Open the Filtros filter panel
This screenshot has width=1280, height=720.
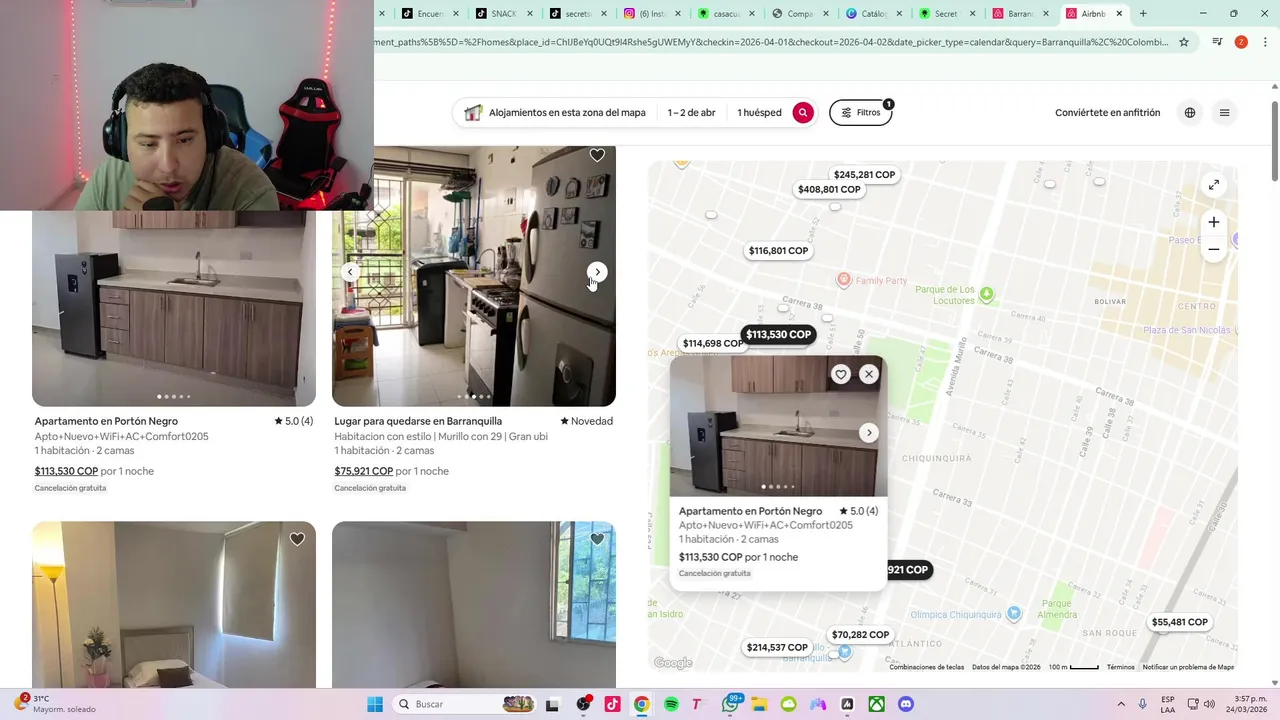(861, 113)
